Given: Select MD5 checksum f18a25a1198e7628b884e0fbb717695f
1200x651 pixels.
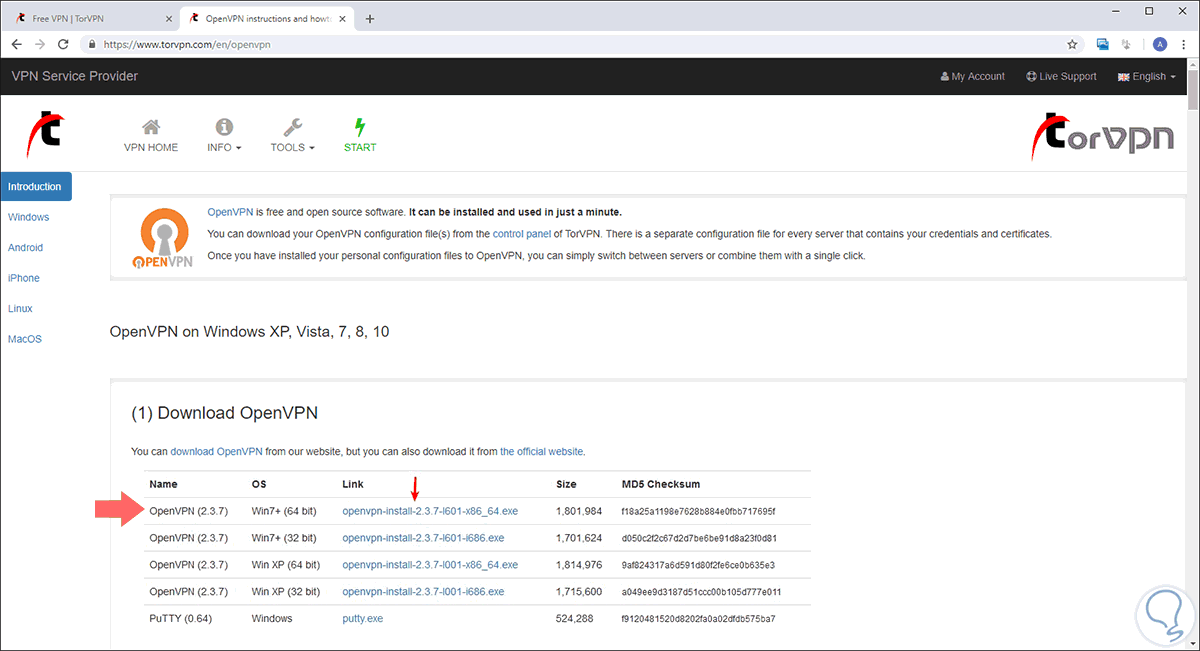Looking at the screenshot, I should 698,511.
